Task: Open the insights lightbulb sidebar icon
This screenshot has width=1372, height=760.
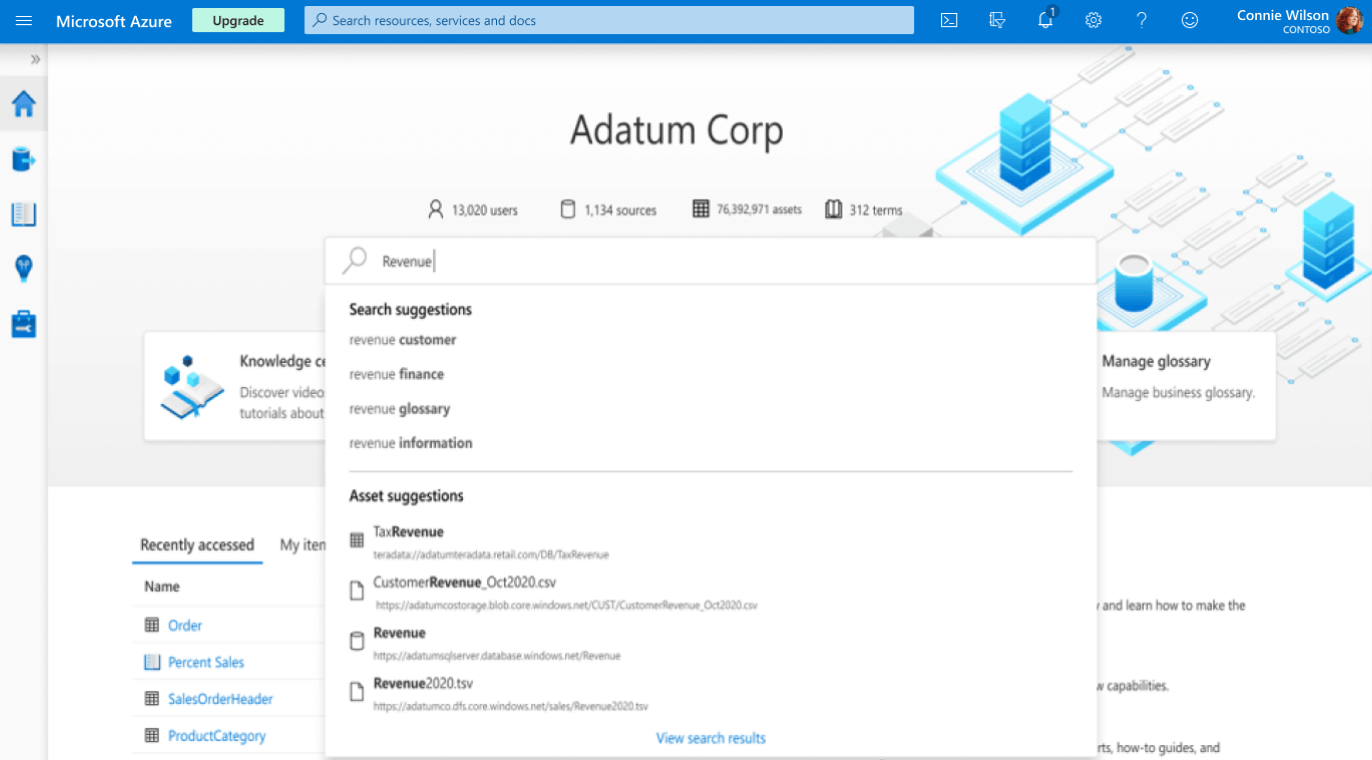Action: pos(23,268)
